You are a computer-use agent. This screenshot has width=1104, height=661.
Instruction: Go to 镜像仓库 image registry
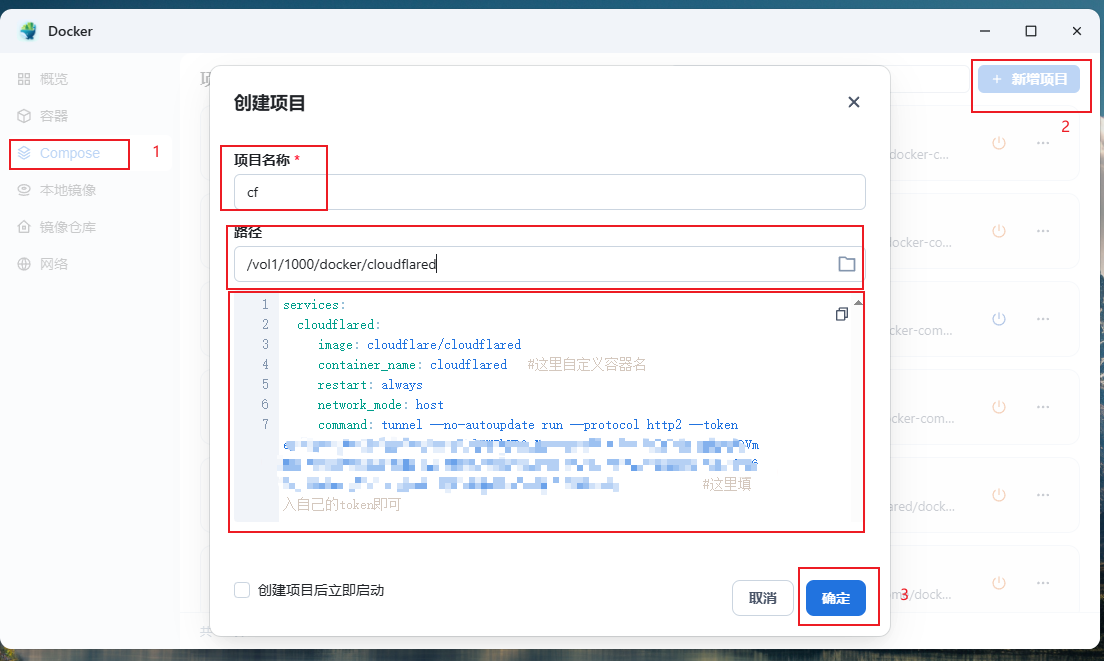coord(67,227)
